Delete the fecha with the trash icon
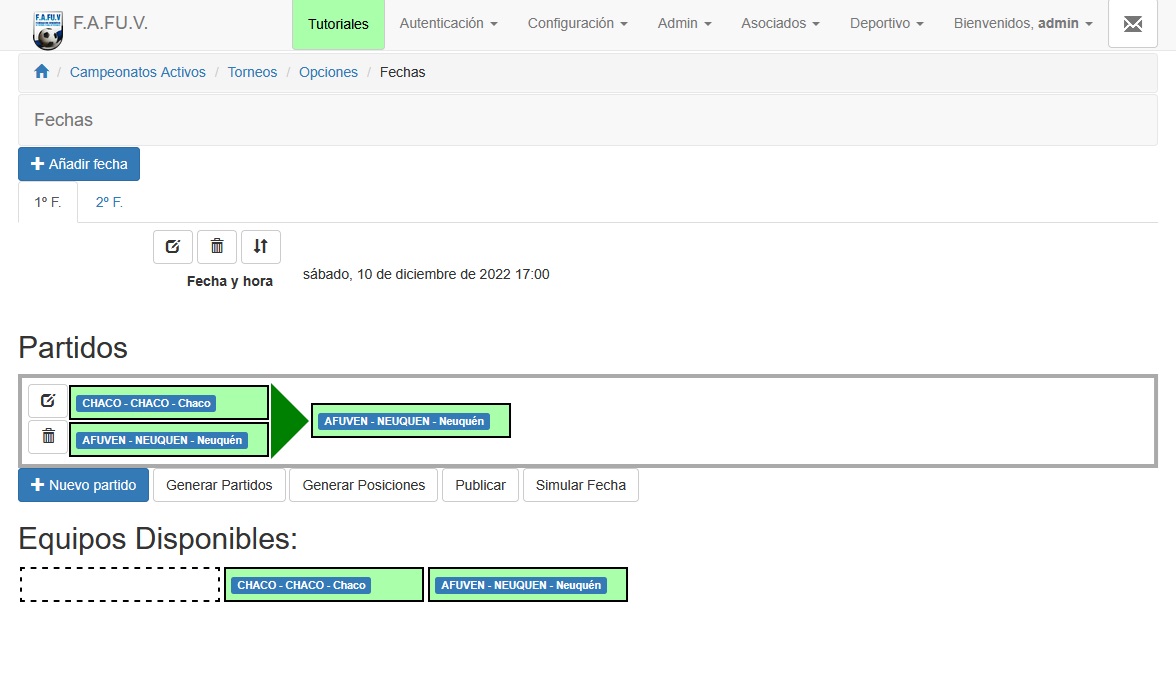This screenshot has width=1176, height=683. pyautogui.click(x=216, y=246)
